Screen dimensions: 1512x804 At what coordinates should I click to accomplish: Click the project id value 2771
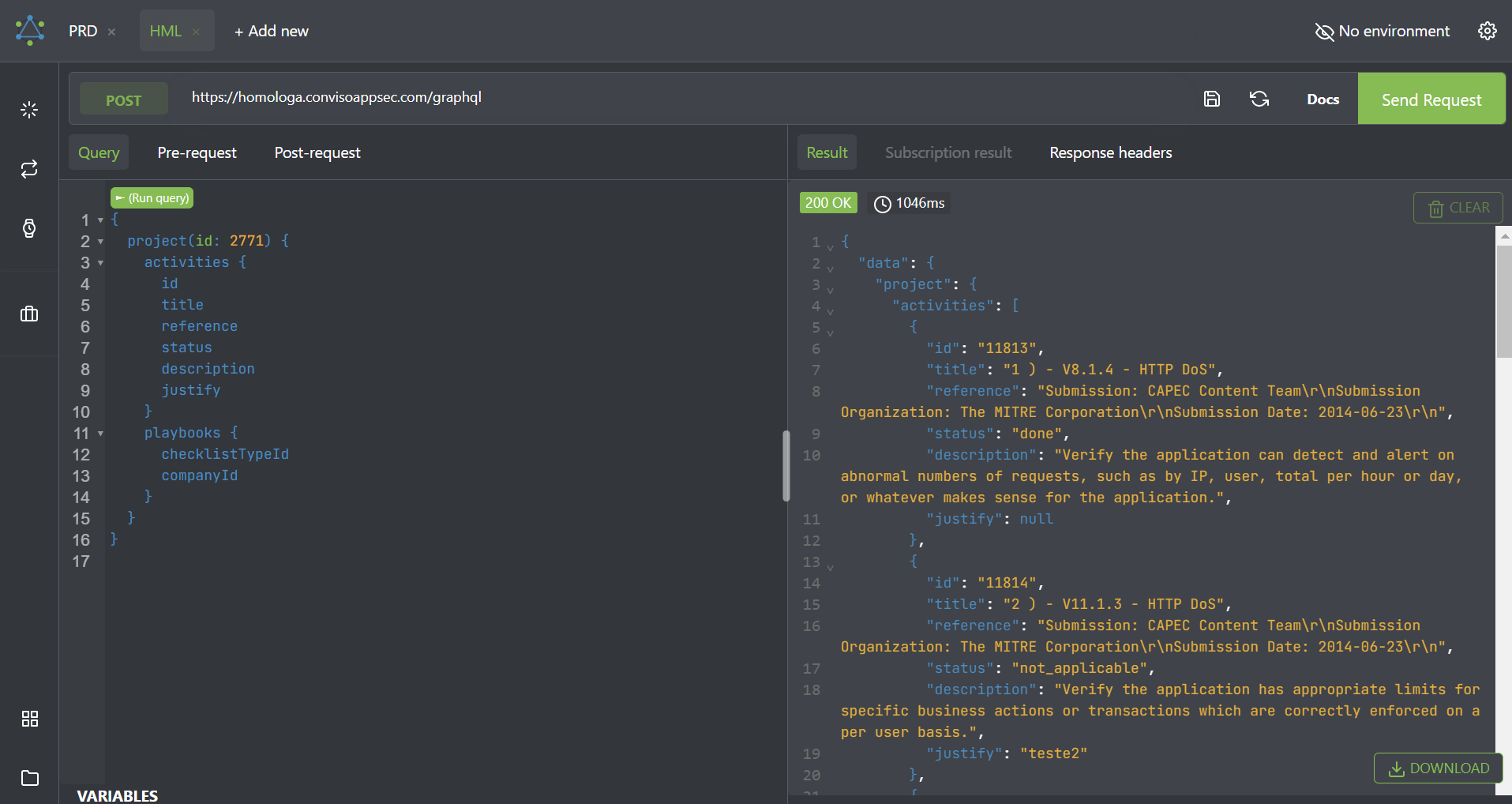[246, 241]
